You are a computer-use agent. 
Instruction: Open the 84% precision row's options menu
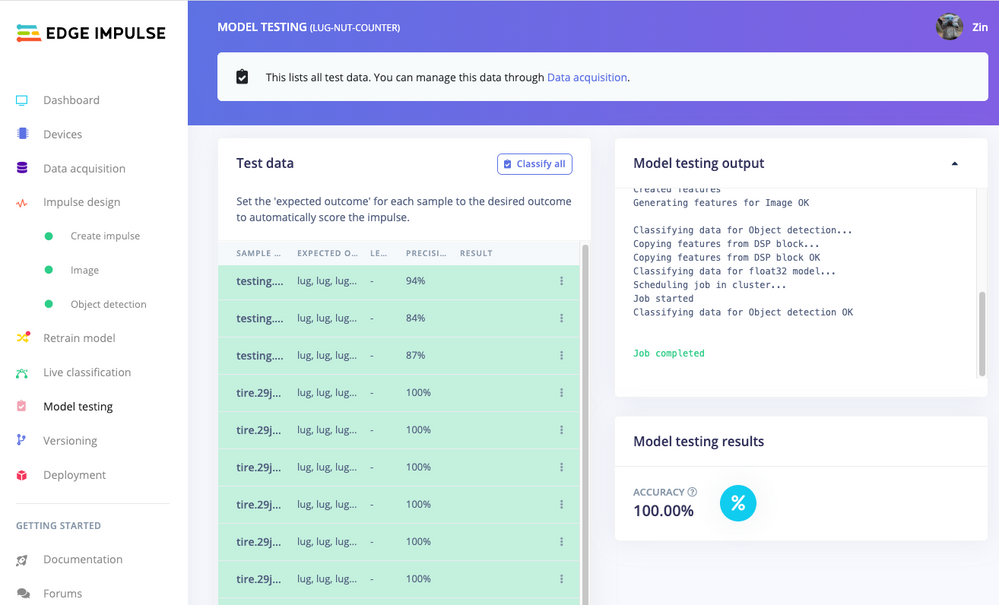pos(561,318)
